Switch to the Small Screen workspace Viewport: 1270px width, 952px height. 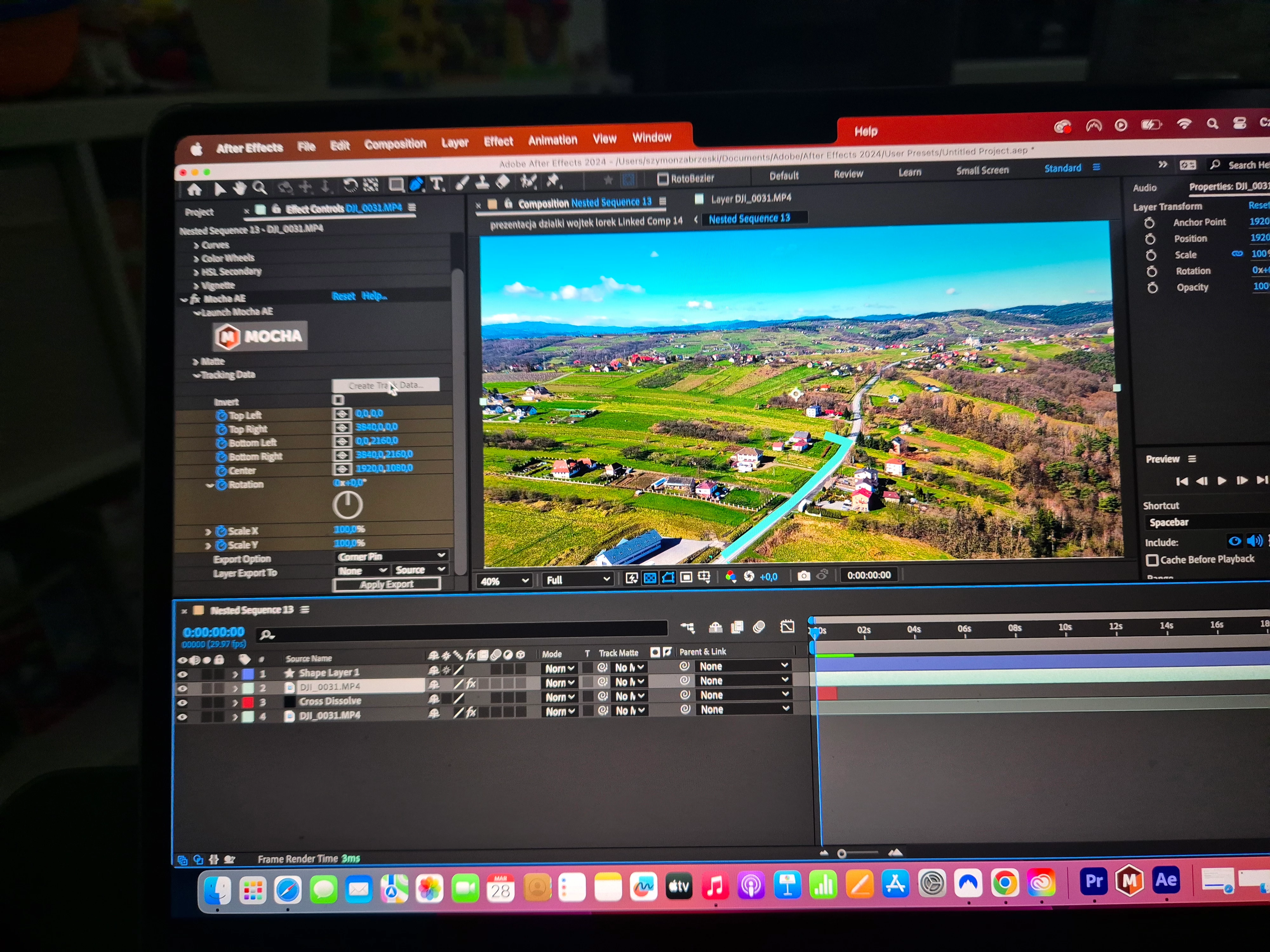(x=982, y=170)
